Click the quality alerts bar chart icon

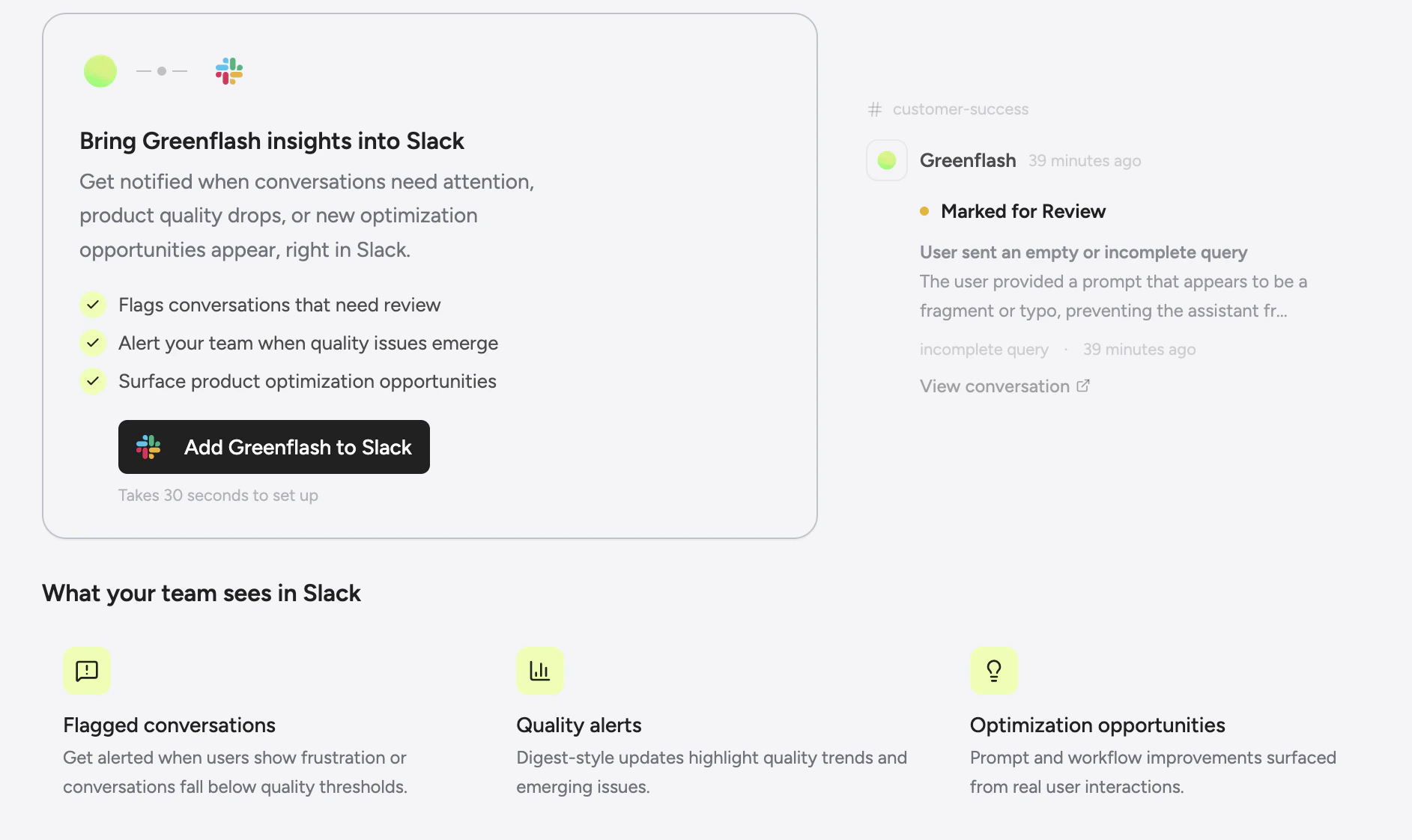[x=539, y=671]
